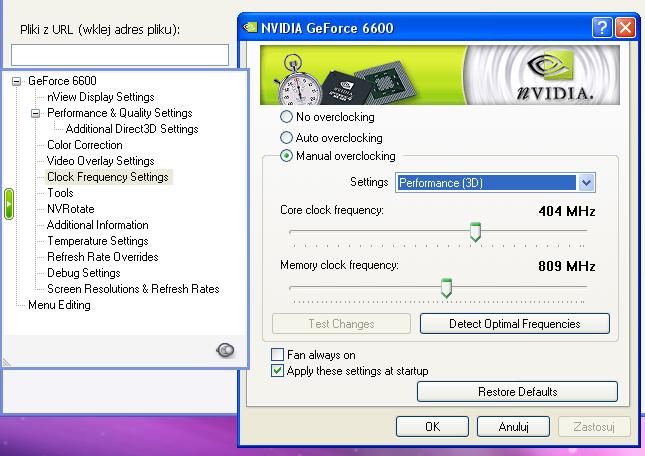Screen dimensions: 645x456
Task: Open Menu Editing item
Action: point(59,305)
